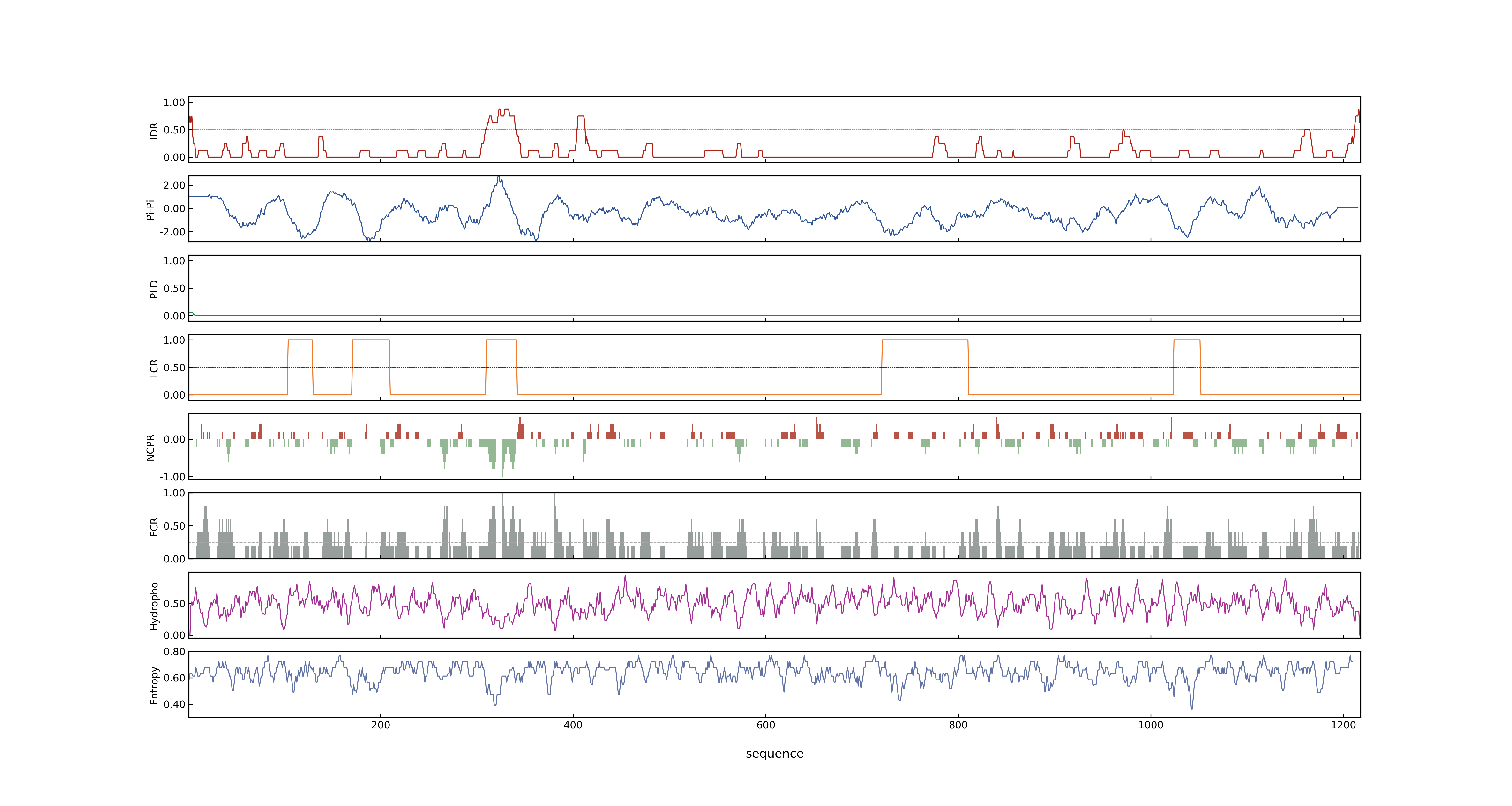Click the -1.00 tick in NCPR panel
Image resolution: width=1512 pixels, height=806 pixels.
tap(172, 476)
